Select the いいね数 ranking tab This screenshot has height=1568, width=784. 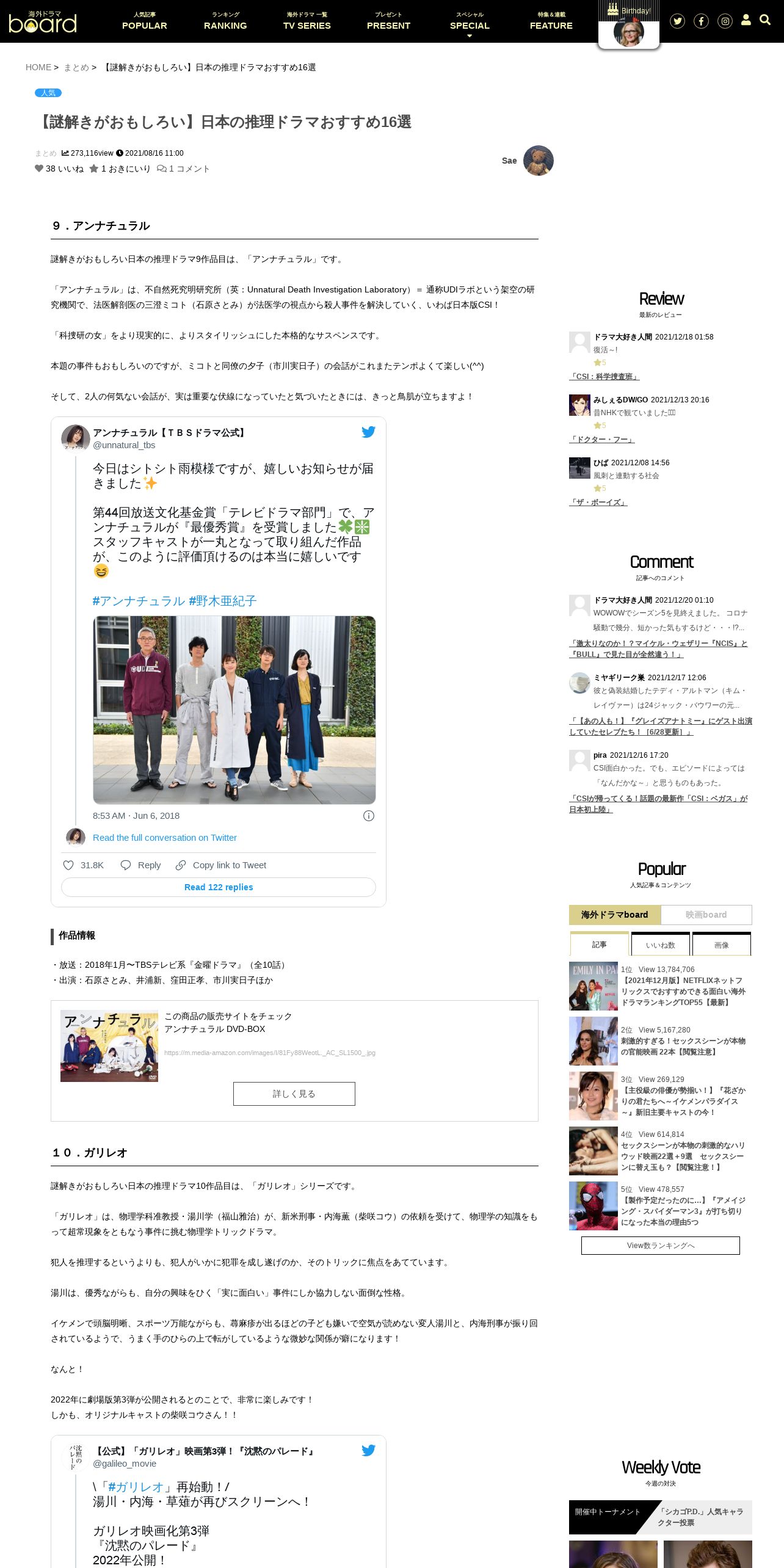(x=661, y=944)
